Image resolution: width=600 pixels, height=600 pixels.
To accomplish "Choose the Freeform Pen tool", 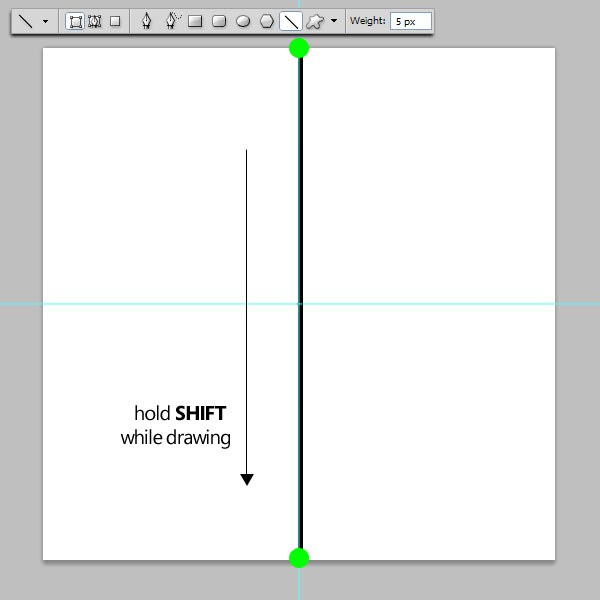I will 173,21.
